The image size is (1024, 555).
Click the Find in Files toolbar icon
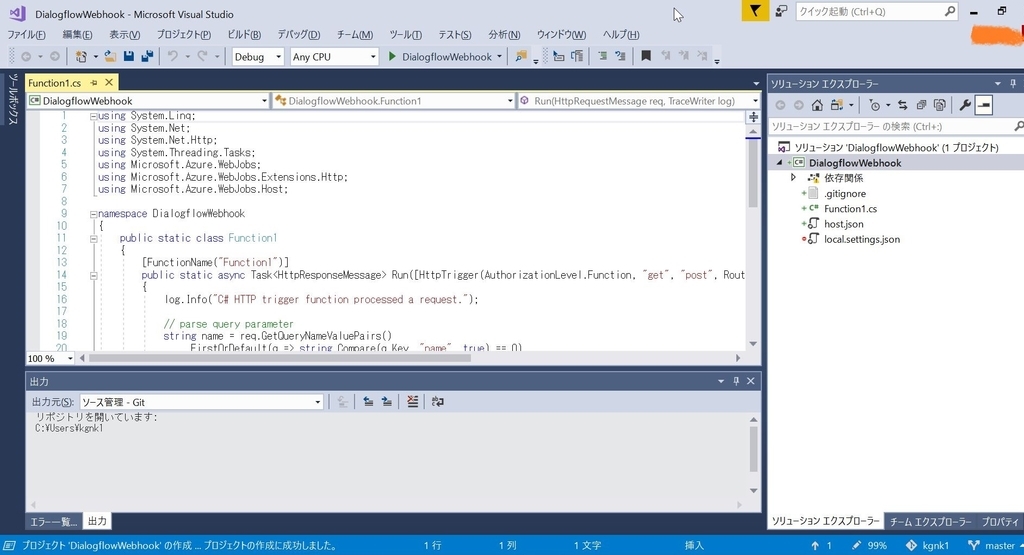coord(521,57)
